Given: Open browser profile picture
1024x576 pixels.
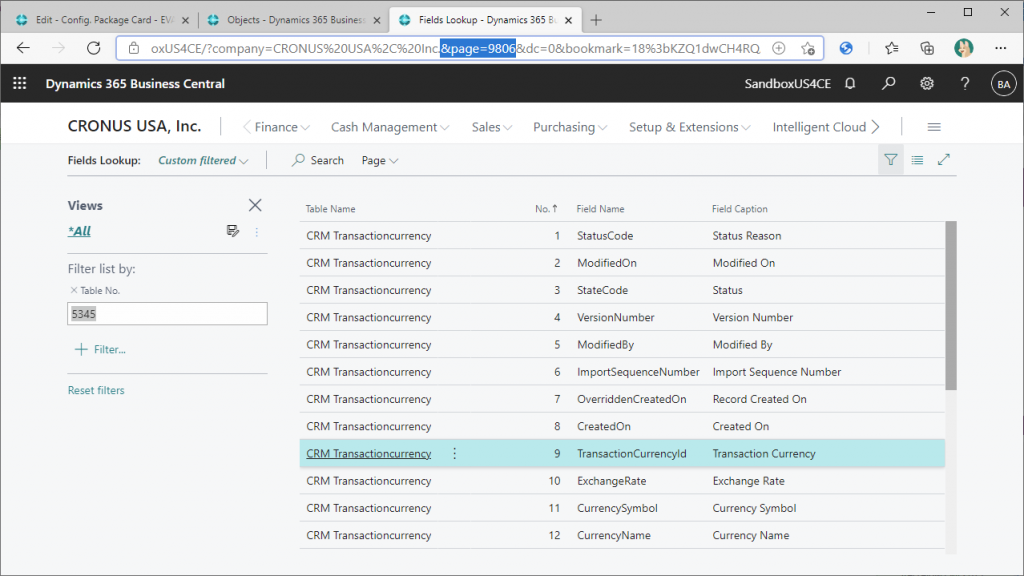Looking at the screenshot, I should pyautogui.click(x=963, y=48).
